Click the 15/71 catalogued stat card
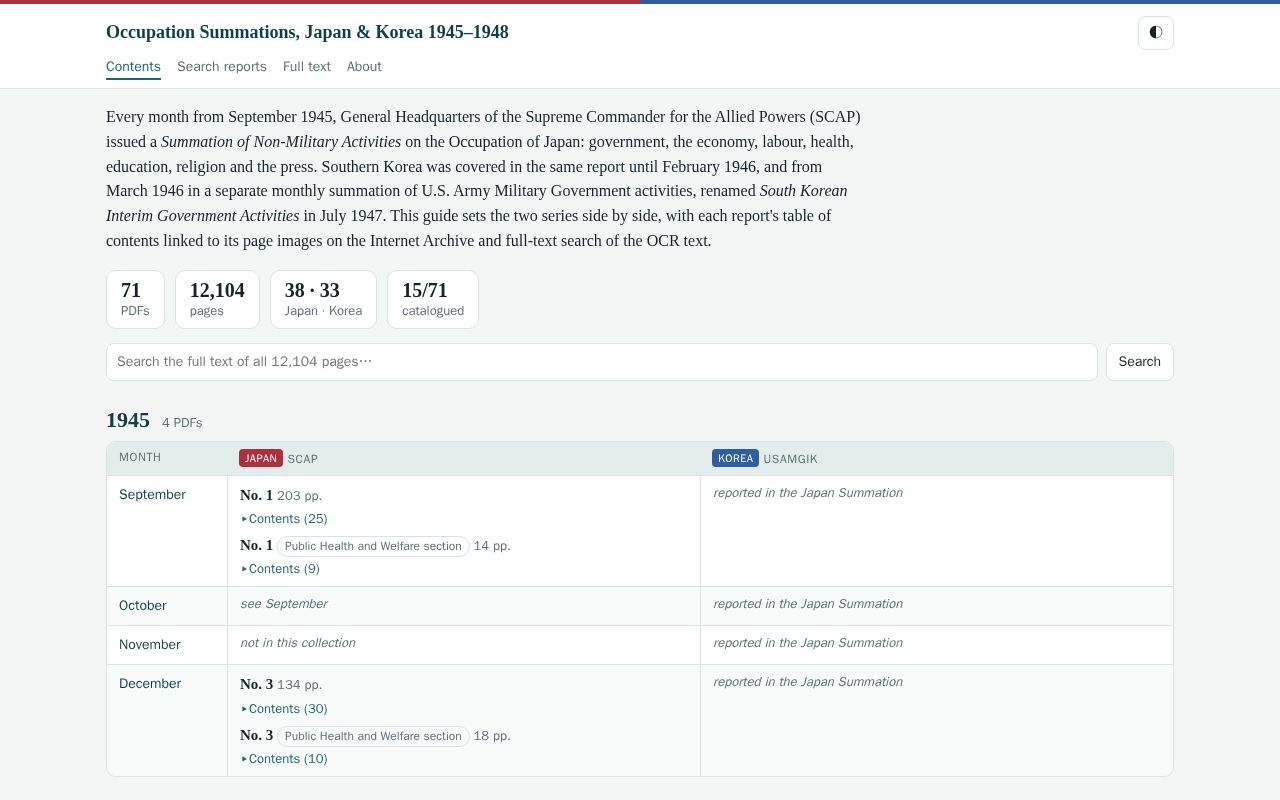The height and width of the screenshot is (800, 1280). 433,299
